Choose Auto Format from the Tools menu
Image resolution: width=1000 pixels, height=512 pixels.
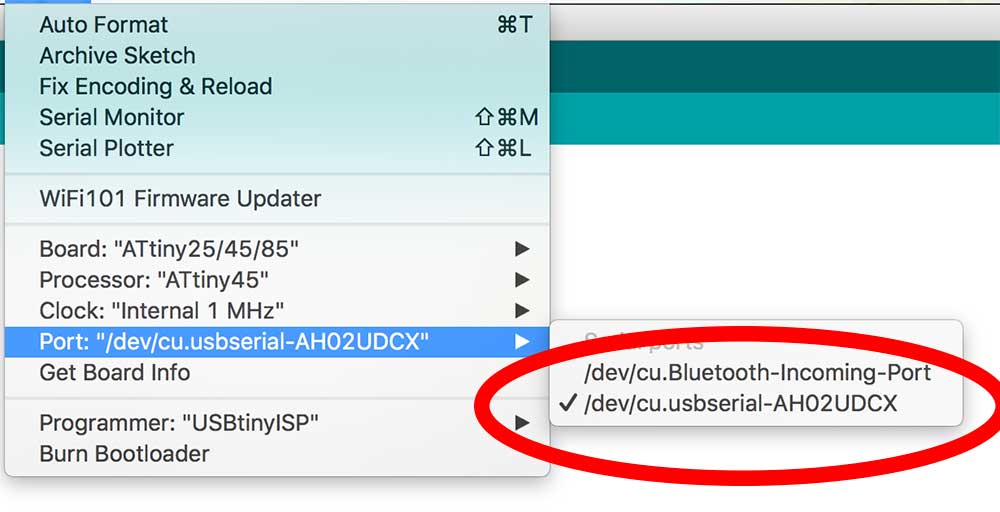tap(277, 25)
